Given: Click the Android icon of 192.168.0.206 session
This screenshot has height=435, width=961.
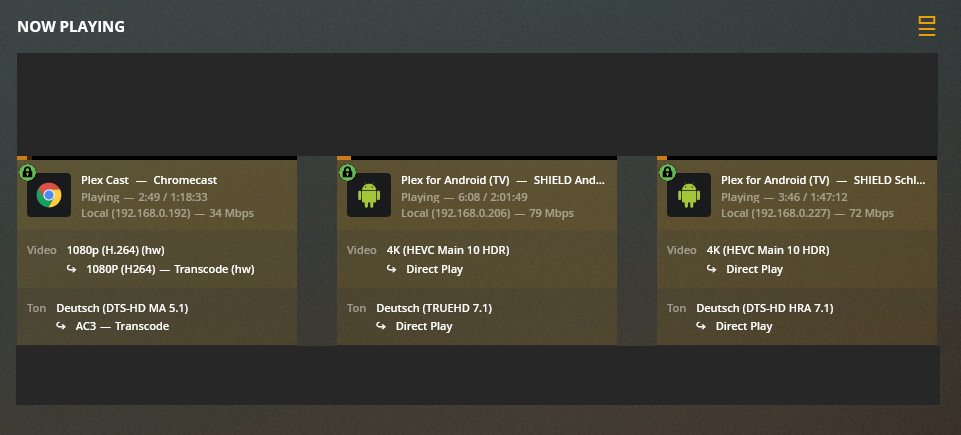Looking at the screenshot, I should 369,195.
